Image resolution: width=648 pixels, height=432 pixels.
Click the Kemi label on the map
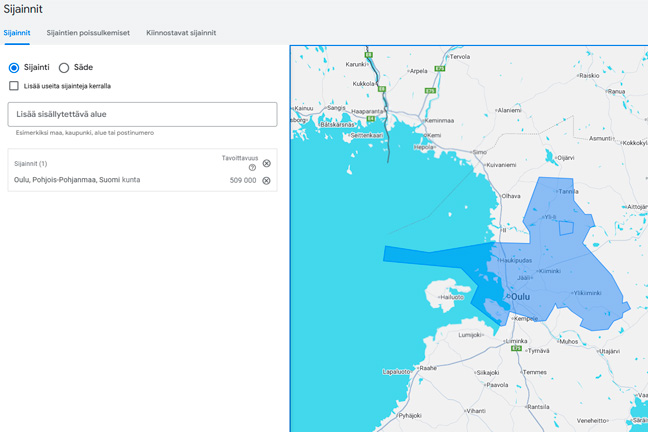point(433,135)
